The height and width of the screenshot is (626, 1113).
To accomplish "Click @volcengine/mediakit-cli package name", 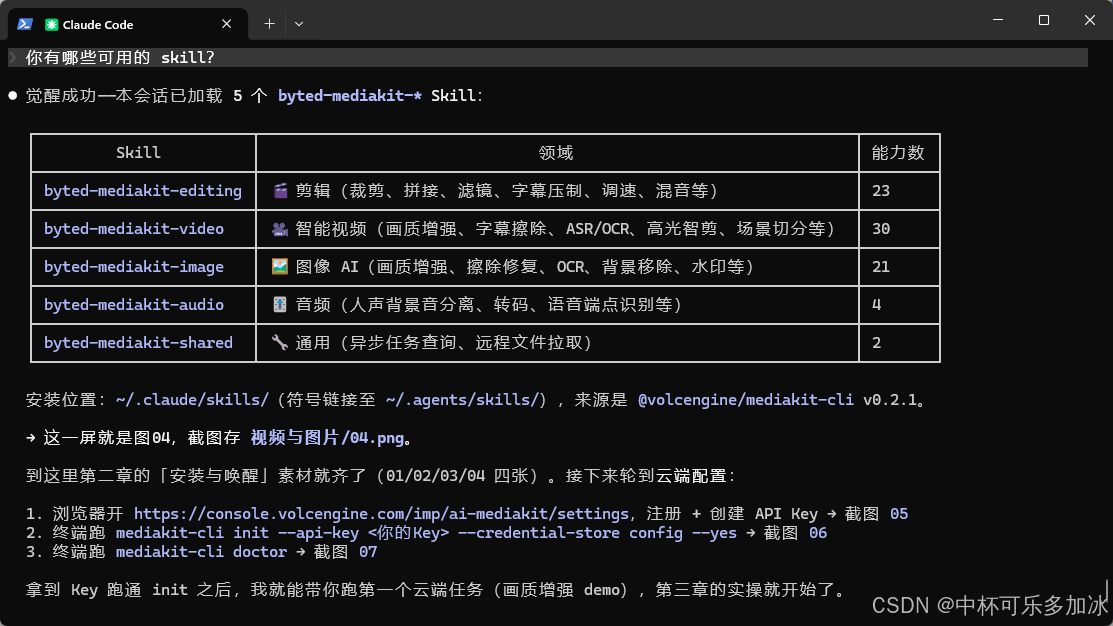I will pos(745,400).
